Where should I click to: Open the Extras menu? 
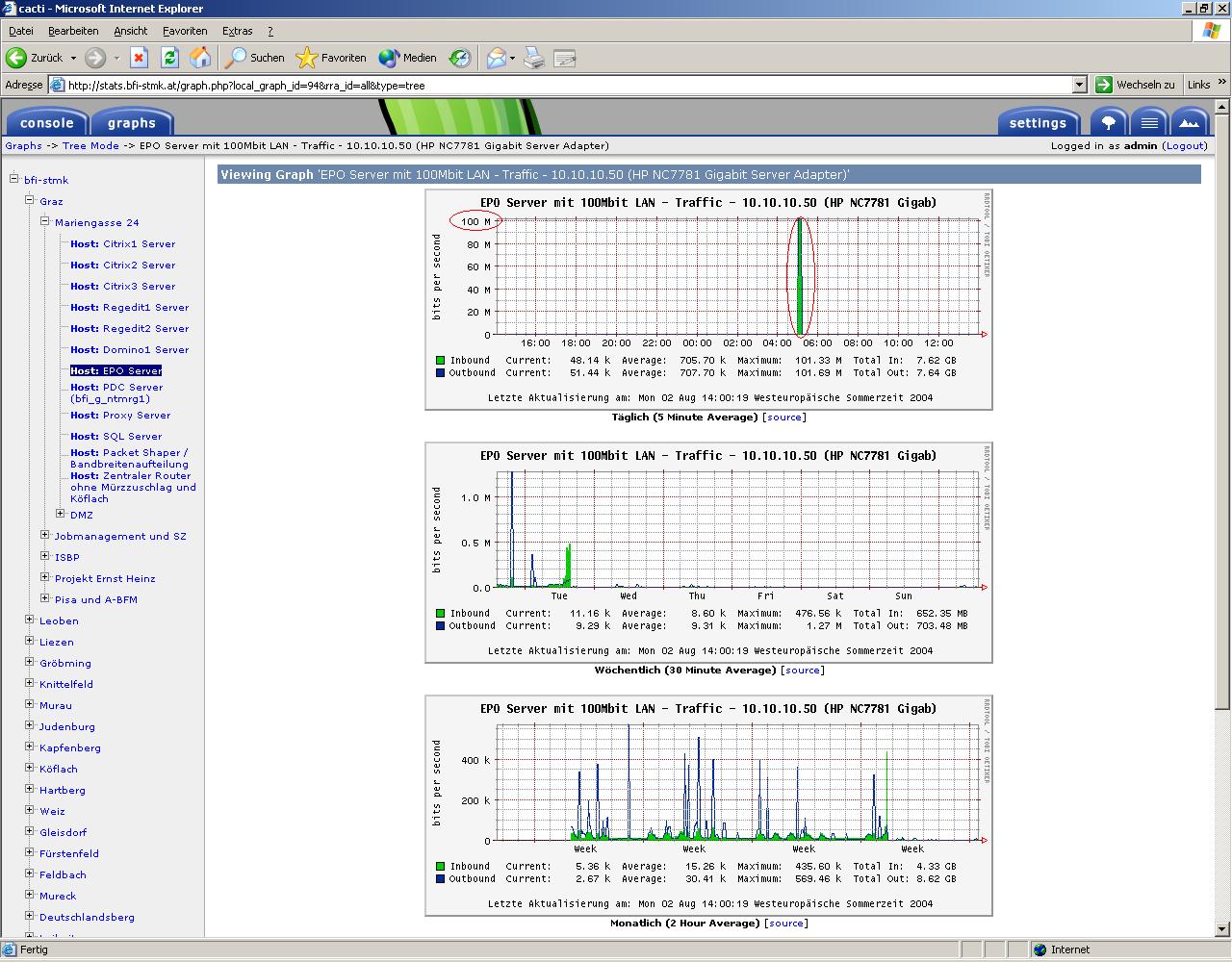238,31
